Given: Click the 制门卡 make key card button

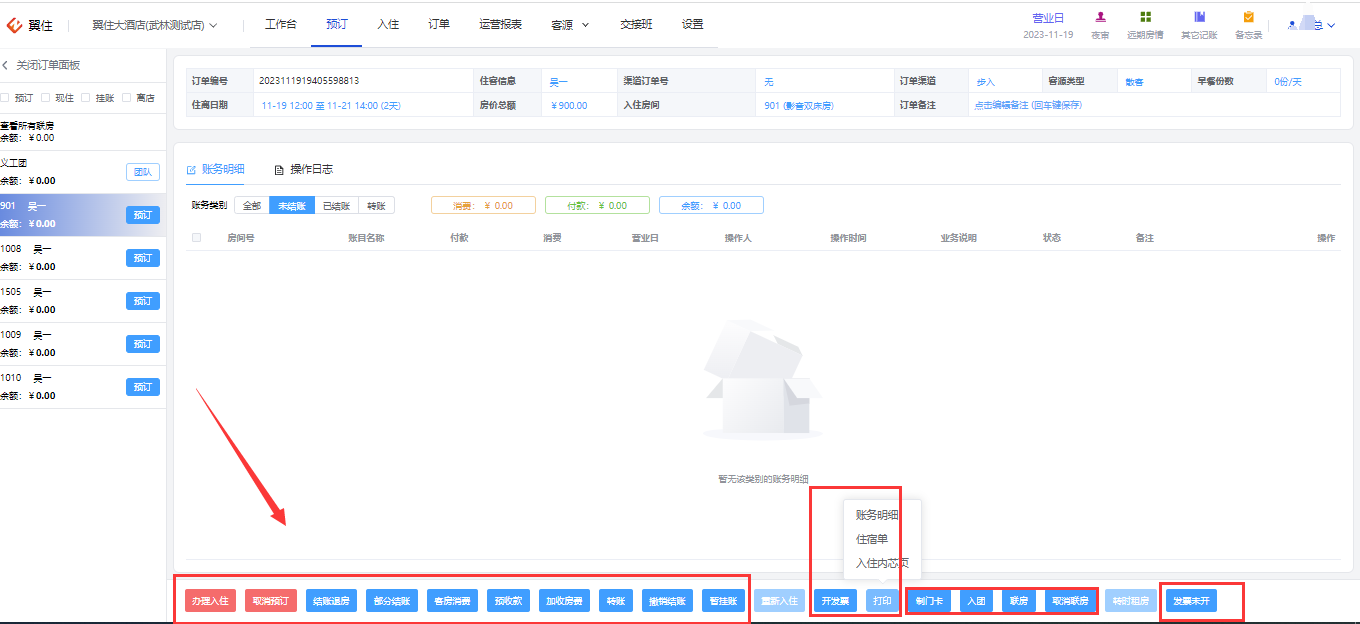Looking at the screenshot, I should click(929, 601).
